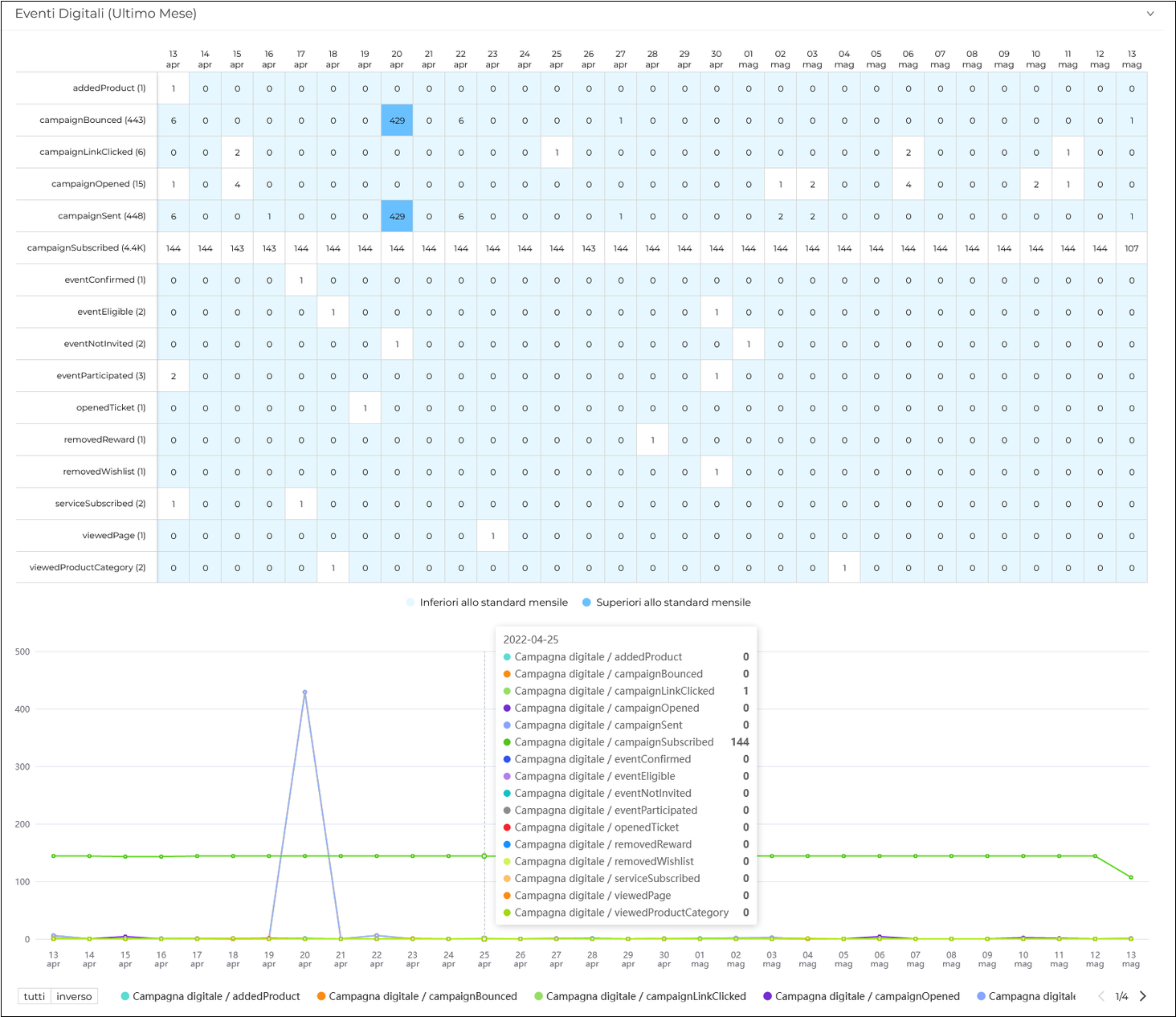Click the eventConfirmed (1) row label
1176x1017 pixels.
105,280
